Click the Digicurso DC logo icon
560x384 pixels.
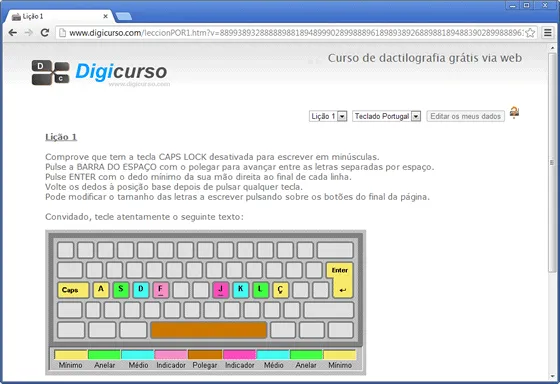[x=50, y=73]
